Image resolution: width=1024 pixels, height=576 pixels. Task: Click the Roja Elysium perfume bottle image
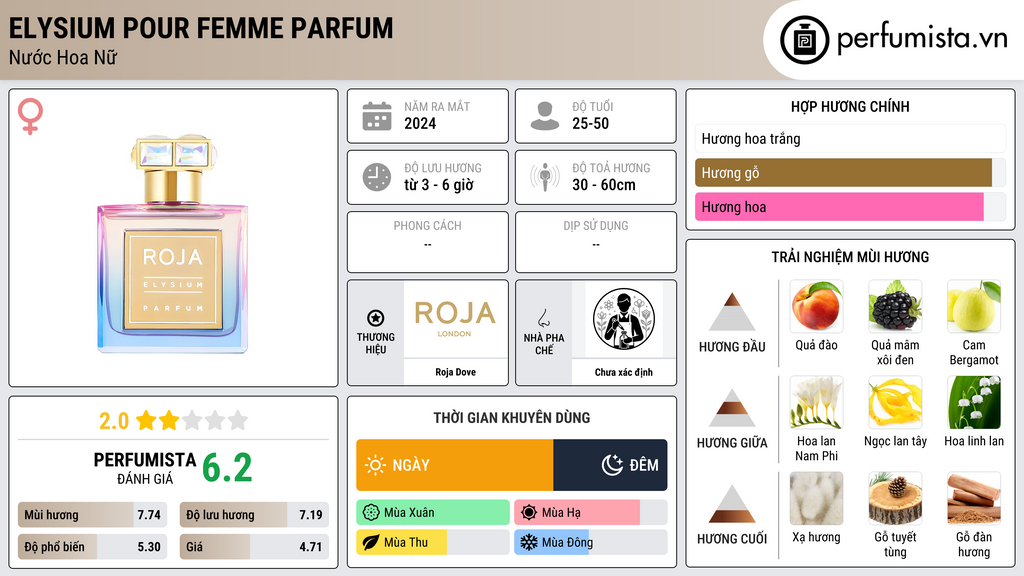point(173,244)
